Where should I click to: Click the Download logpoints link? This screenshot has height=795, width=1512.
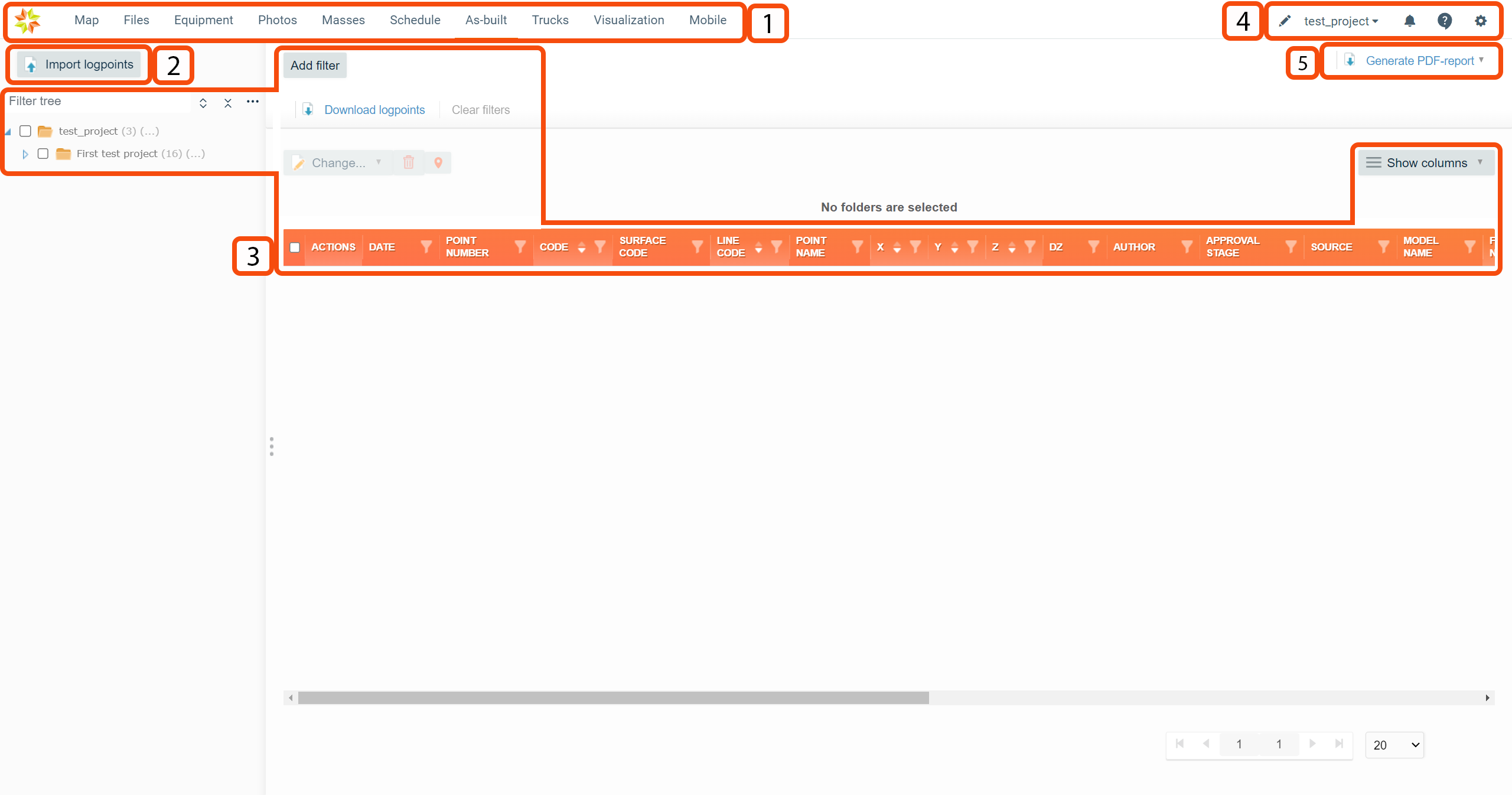pos(374,110)
